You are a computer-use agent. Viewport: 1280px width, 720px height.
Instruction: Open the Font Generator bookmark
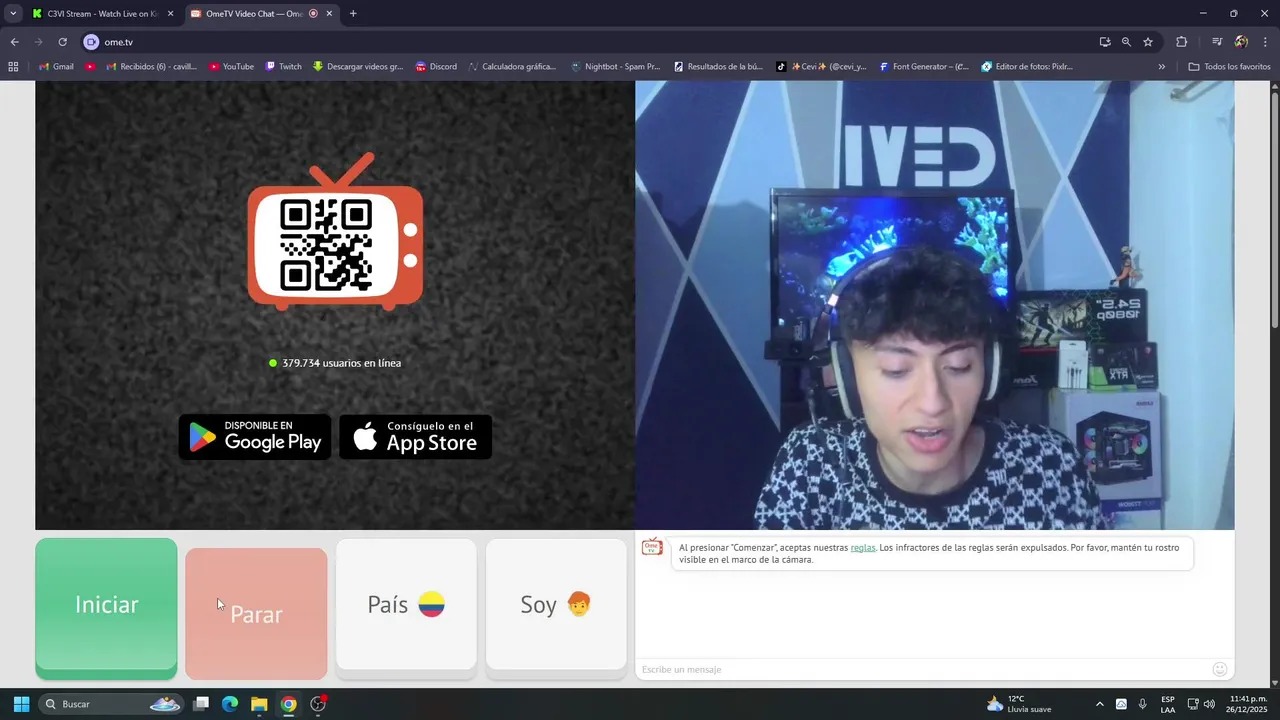(x=924, y=67)
